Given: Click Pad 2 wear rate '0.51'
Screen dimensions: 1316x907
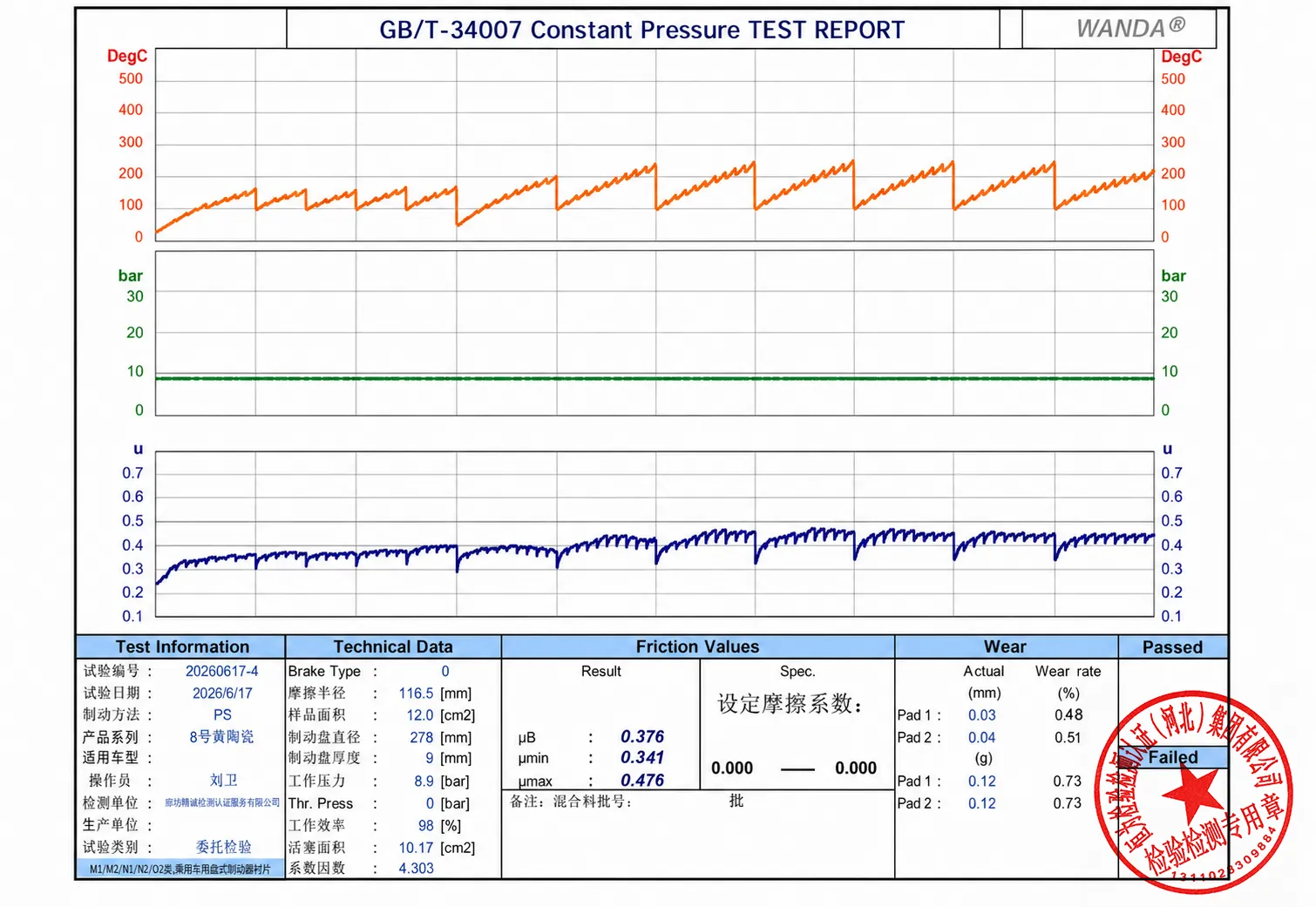Looking at the screenshot, I should 1068,737.
